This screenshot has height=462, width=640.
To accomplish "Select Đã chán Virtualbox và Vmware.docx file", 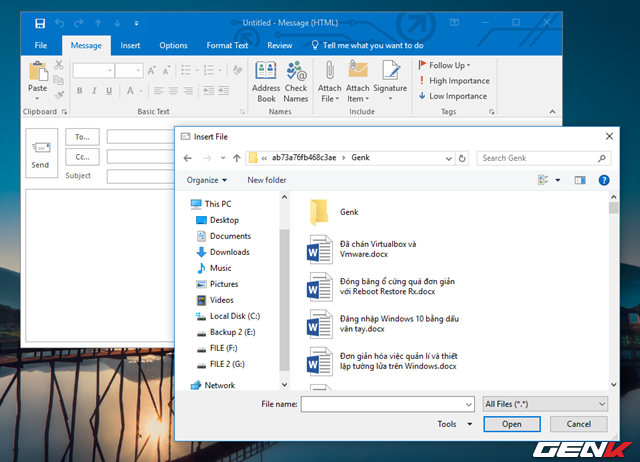I will pyautogui.click(x=362, y=249).
